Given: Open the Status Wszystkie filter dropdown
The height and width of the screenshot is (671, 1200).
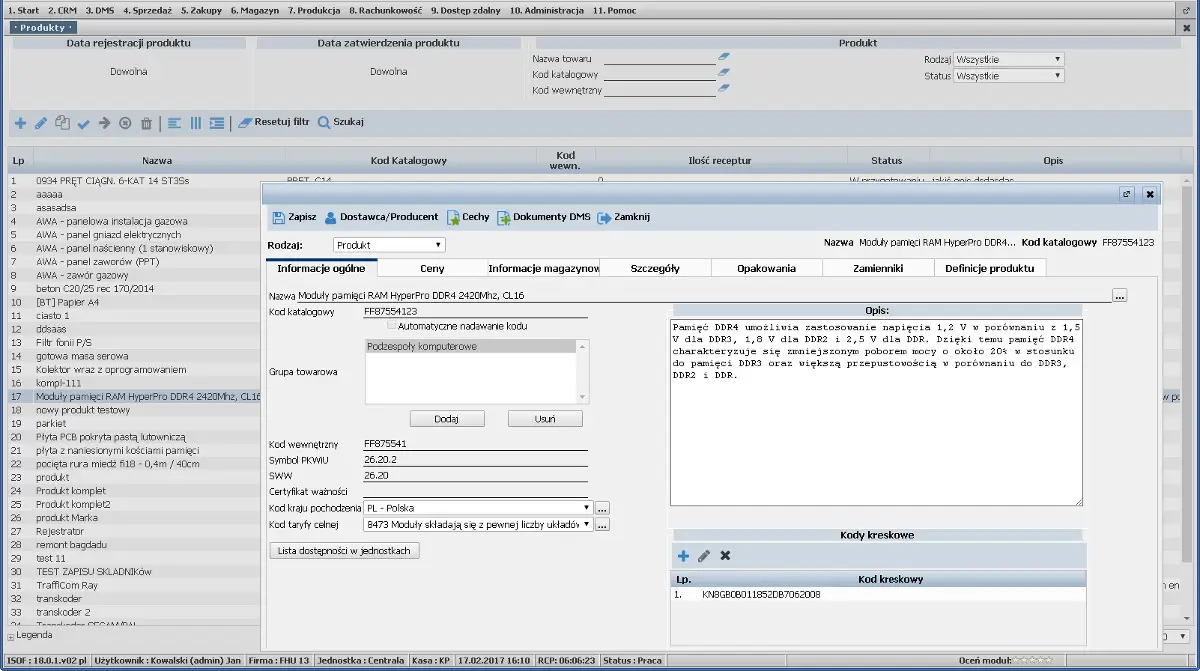Looking at the screenshot, I should point(1008,76).
